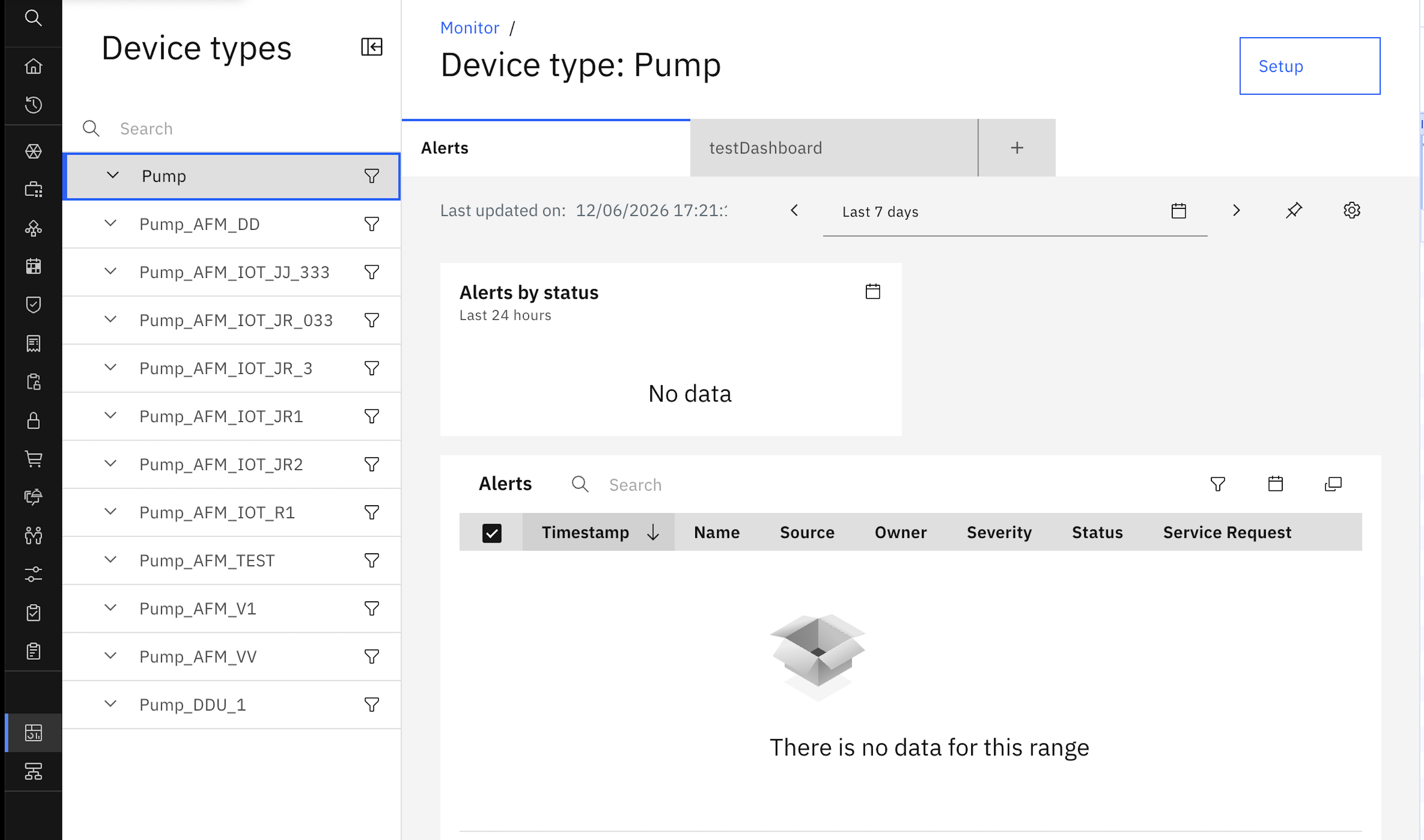Follow the Monitor breadcrumb link

[470, 28]
